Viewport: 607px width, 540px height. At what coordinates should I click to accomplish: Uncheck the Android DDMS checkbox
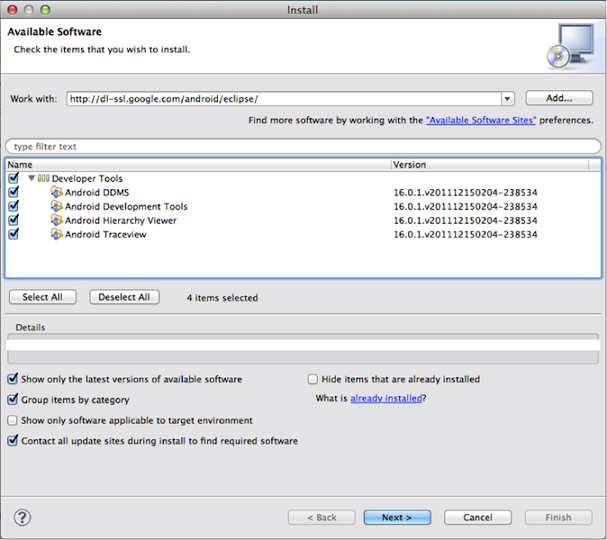click(x=13, y=192)
